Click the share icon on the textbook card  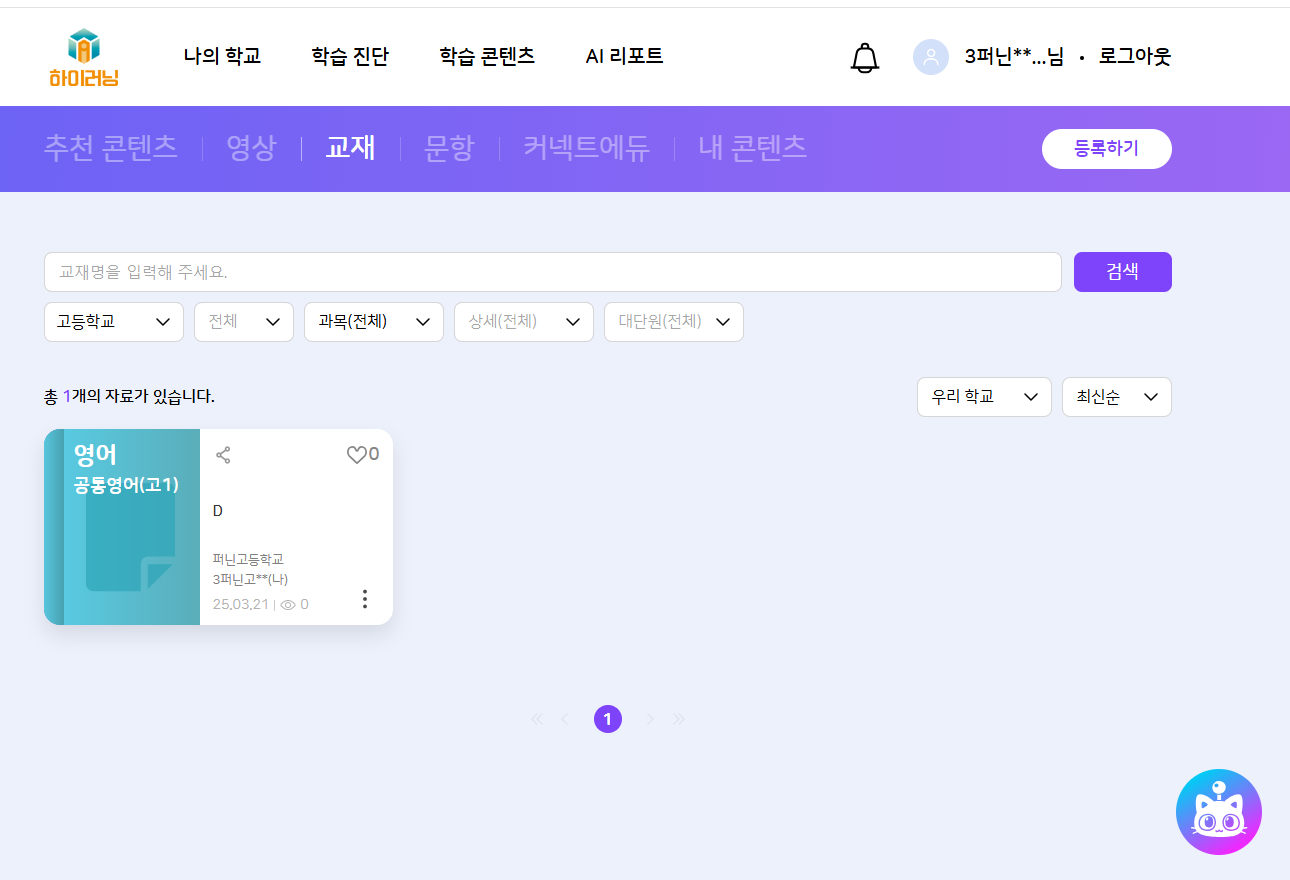pos(223,455)
